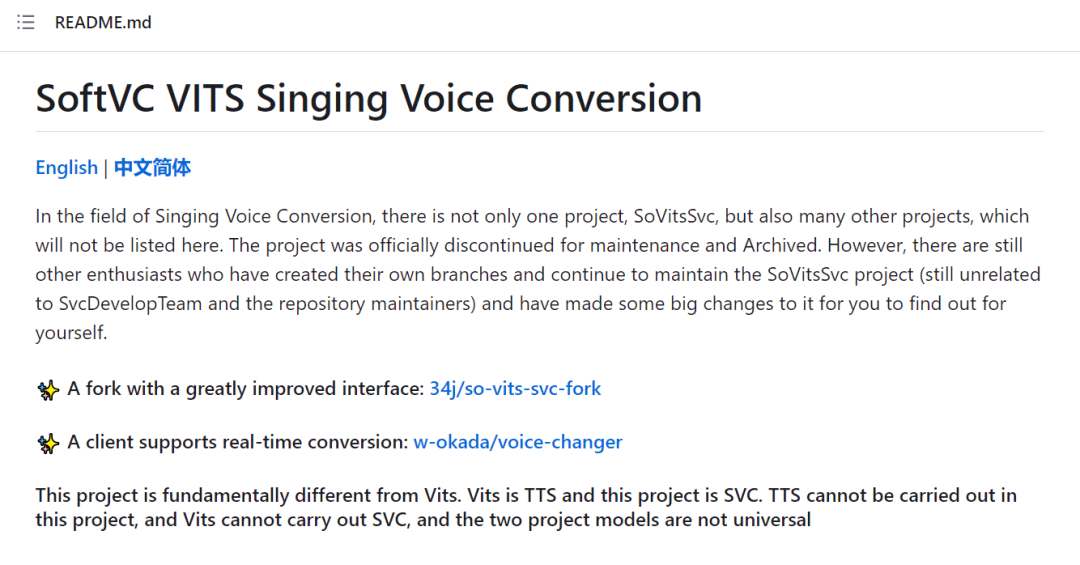Open the English language link
This screenshot has height=565, width=1080.
coord(66,168)
